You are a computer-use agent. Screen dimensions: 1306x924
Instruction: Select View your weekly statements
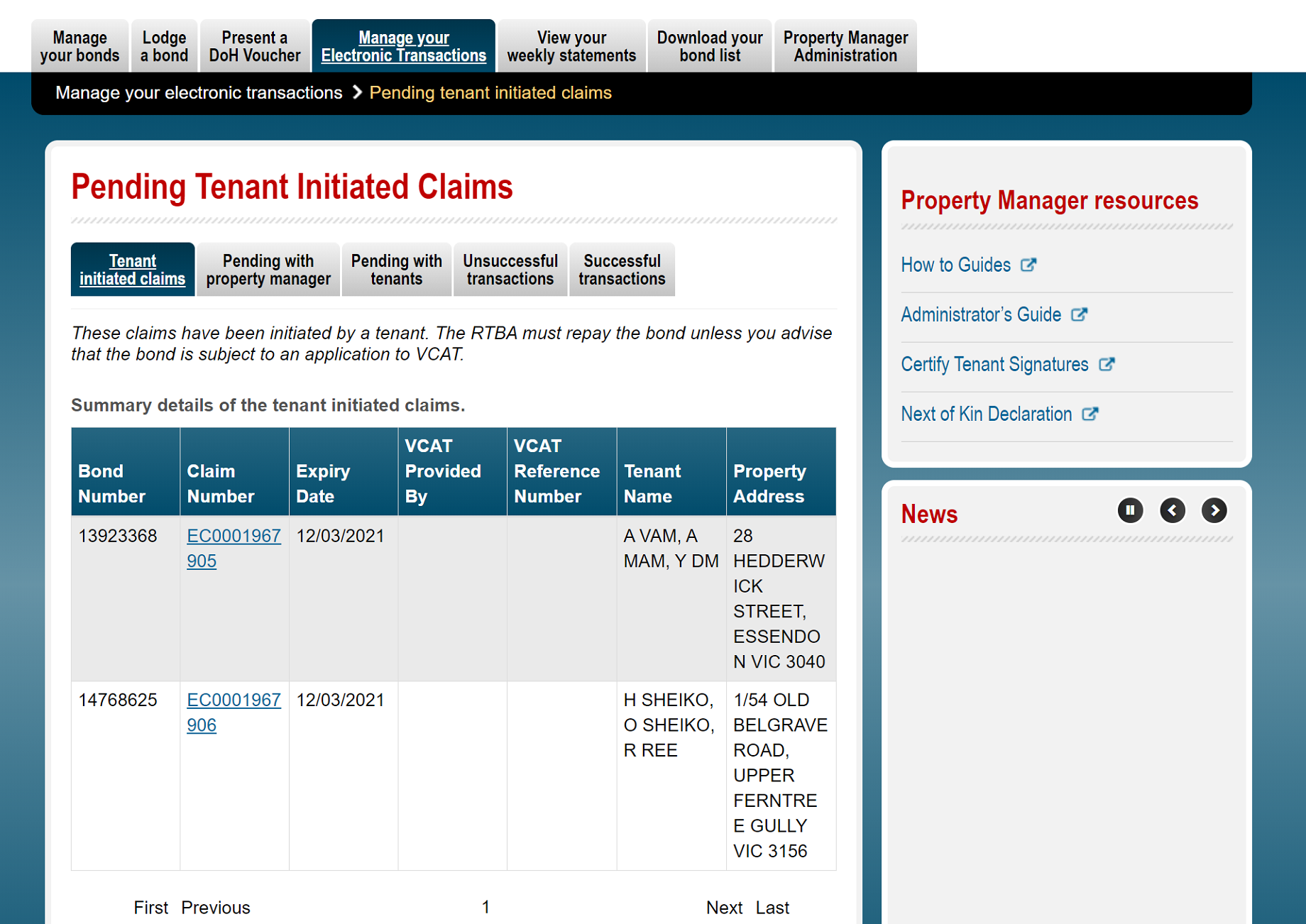click(x=571, y=45)
